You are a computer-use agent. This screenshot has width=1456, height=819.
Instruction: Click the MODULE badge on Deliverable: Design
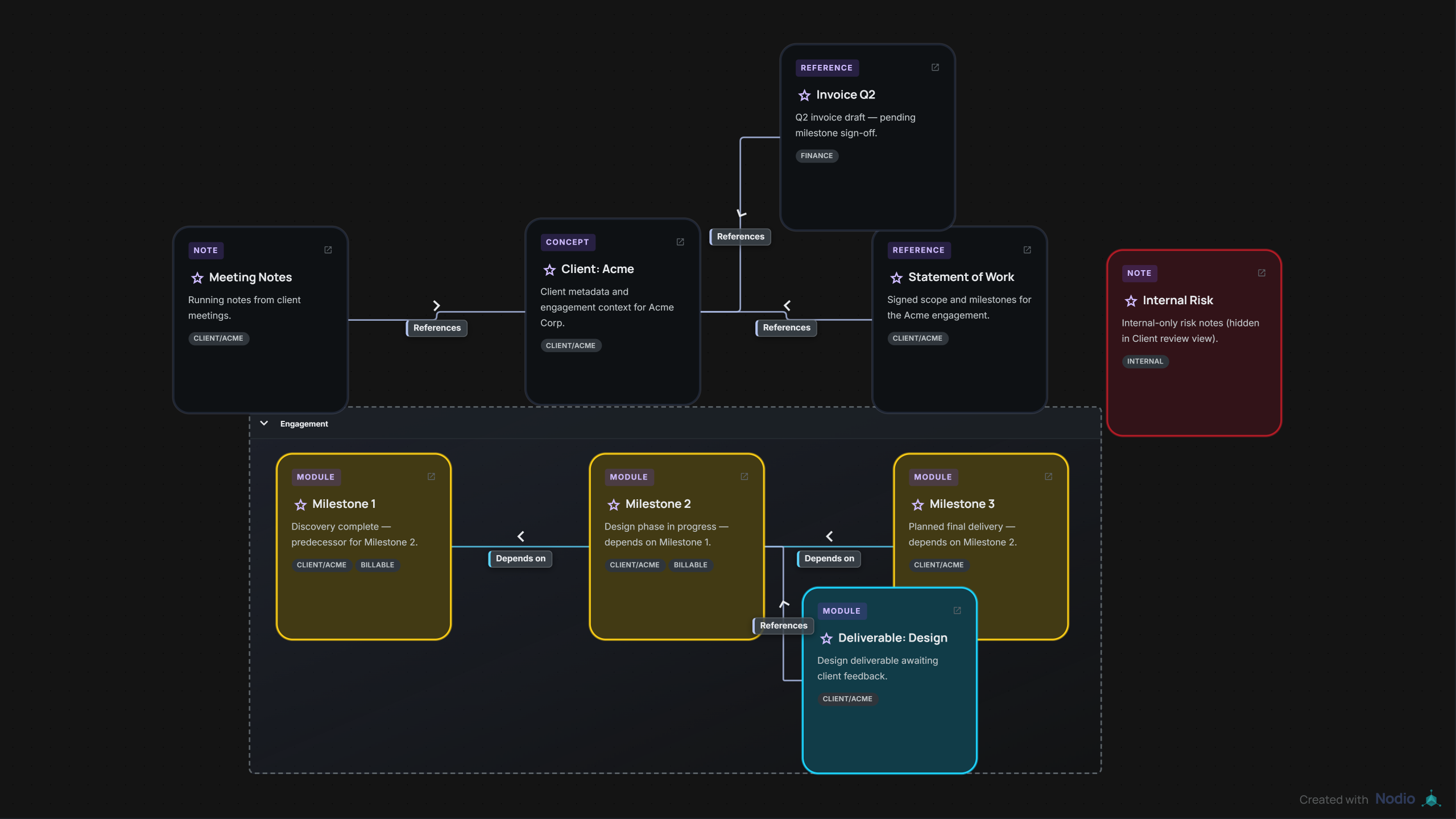842,611
